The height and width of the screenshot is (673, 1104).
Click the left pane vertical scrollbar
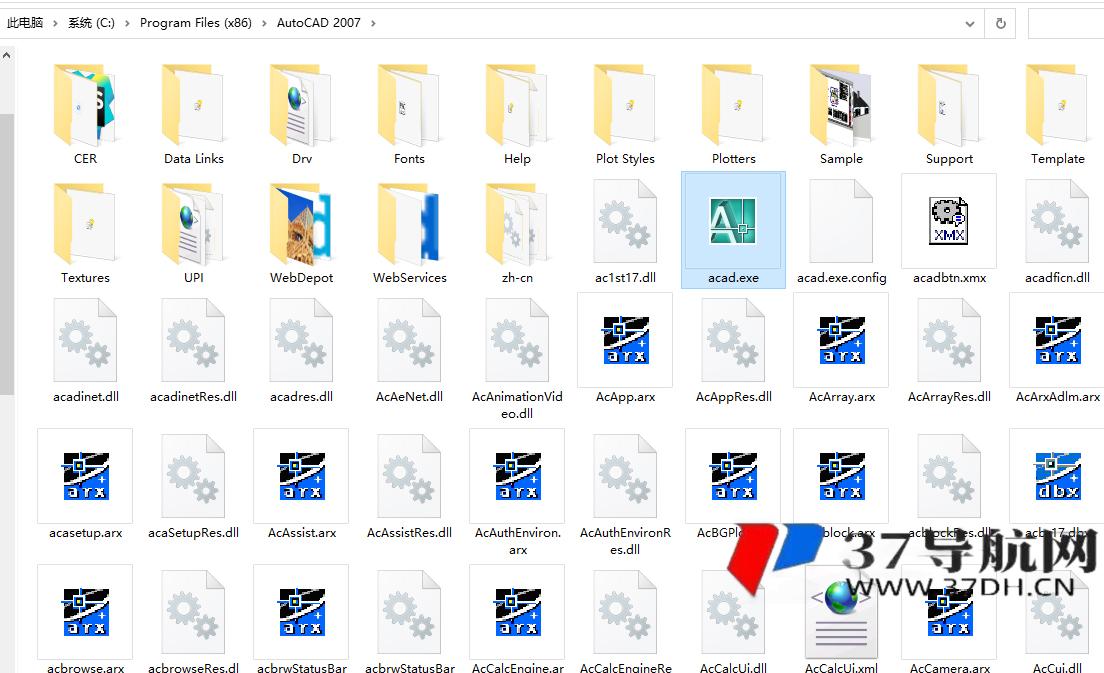(6, 250)
